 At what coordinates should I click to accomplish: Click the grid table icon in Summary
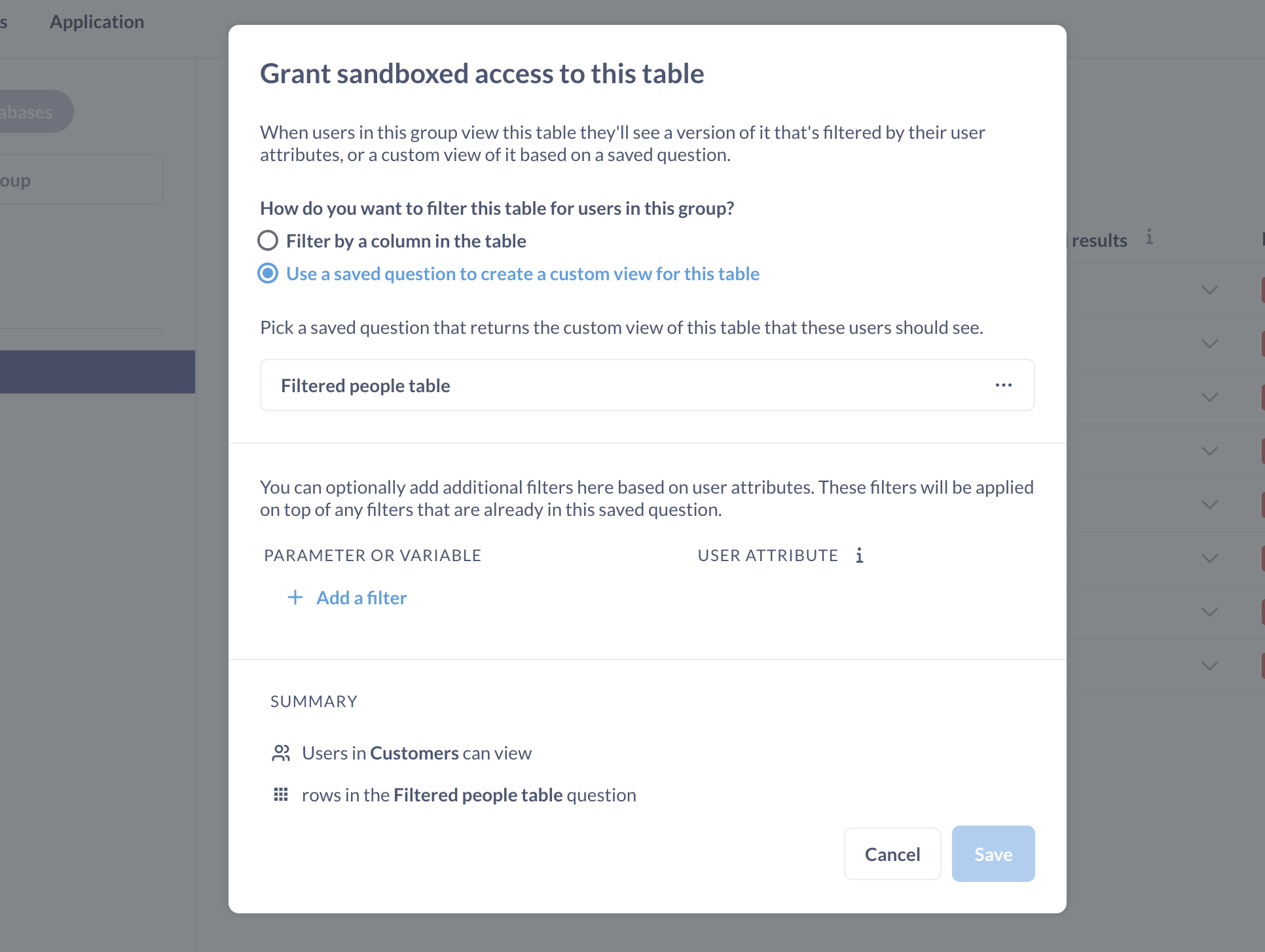coord(281,794)
